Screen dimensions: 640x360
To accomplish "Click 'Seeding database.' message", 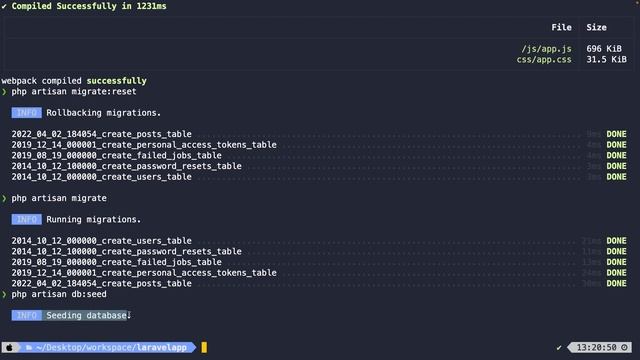I will click(89, 315).
